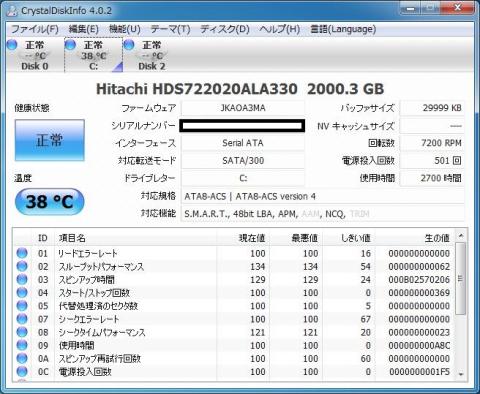Click the ID column header

tap(43, 238)
